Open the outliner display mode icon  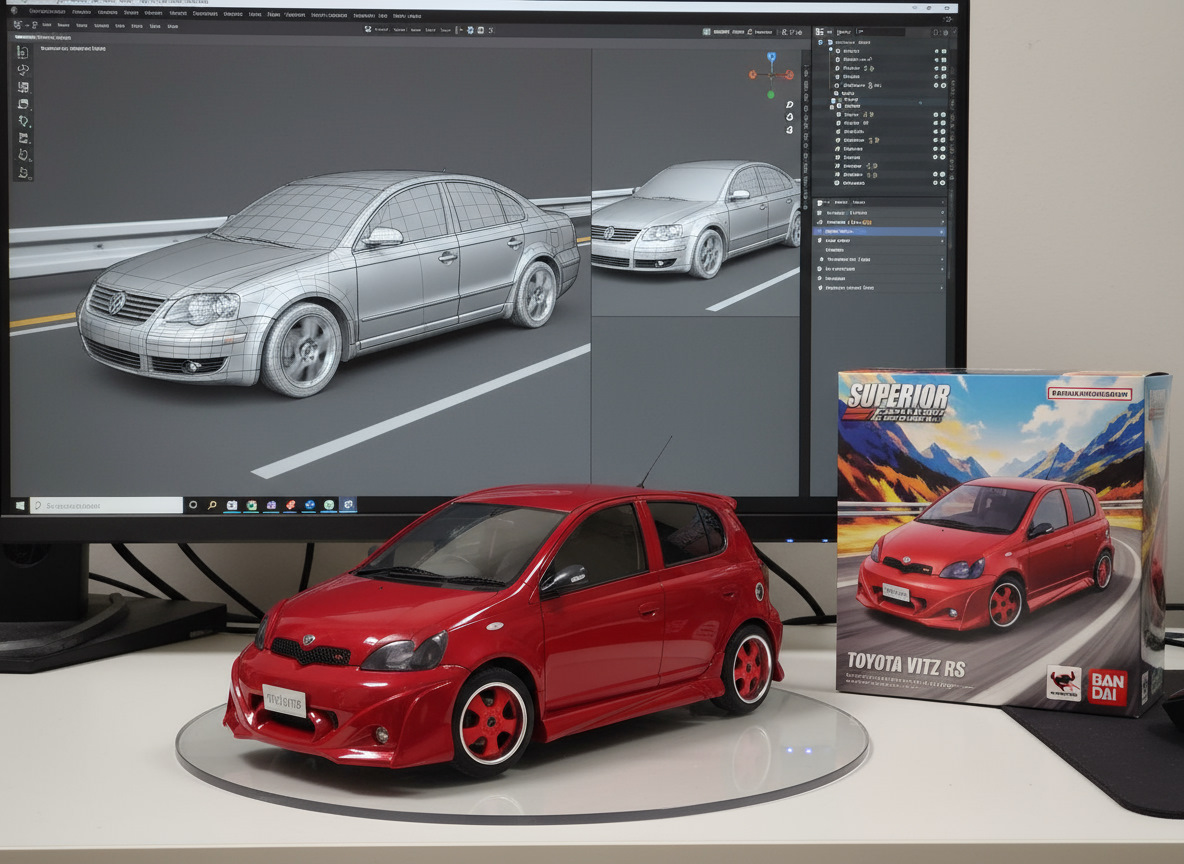point(820,32)
